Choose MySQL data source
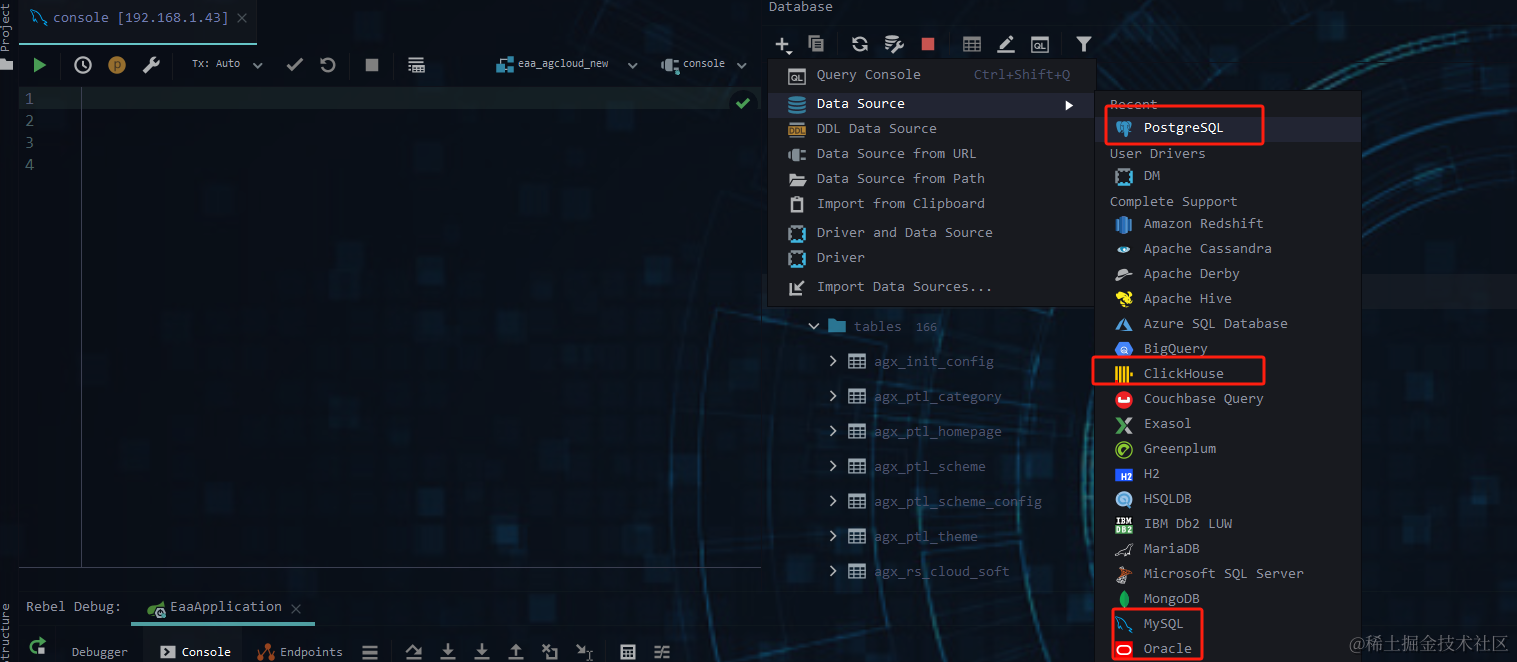 tap(1228, 624)
